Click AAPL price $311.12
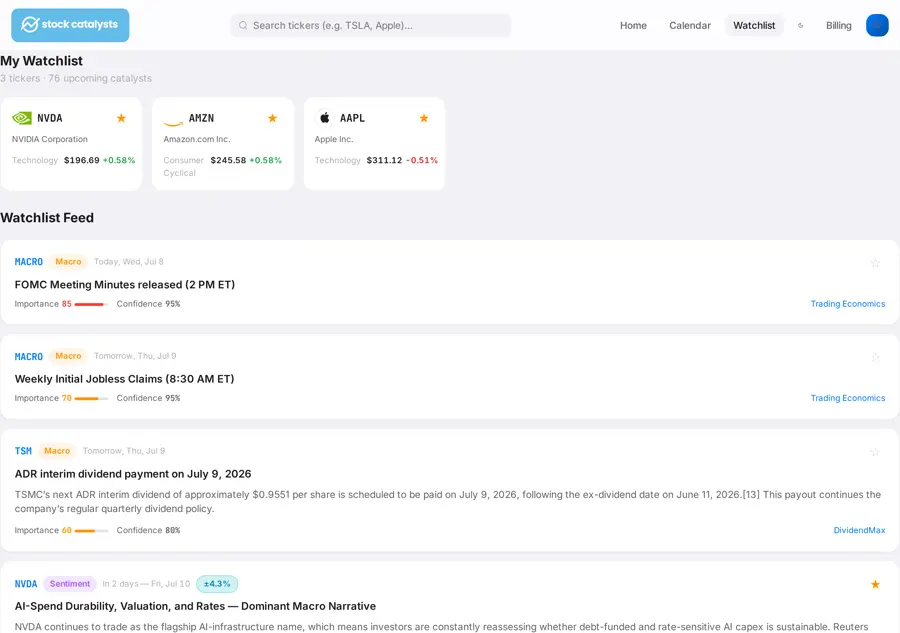 point(384,160)
